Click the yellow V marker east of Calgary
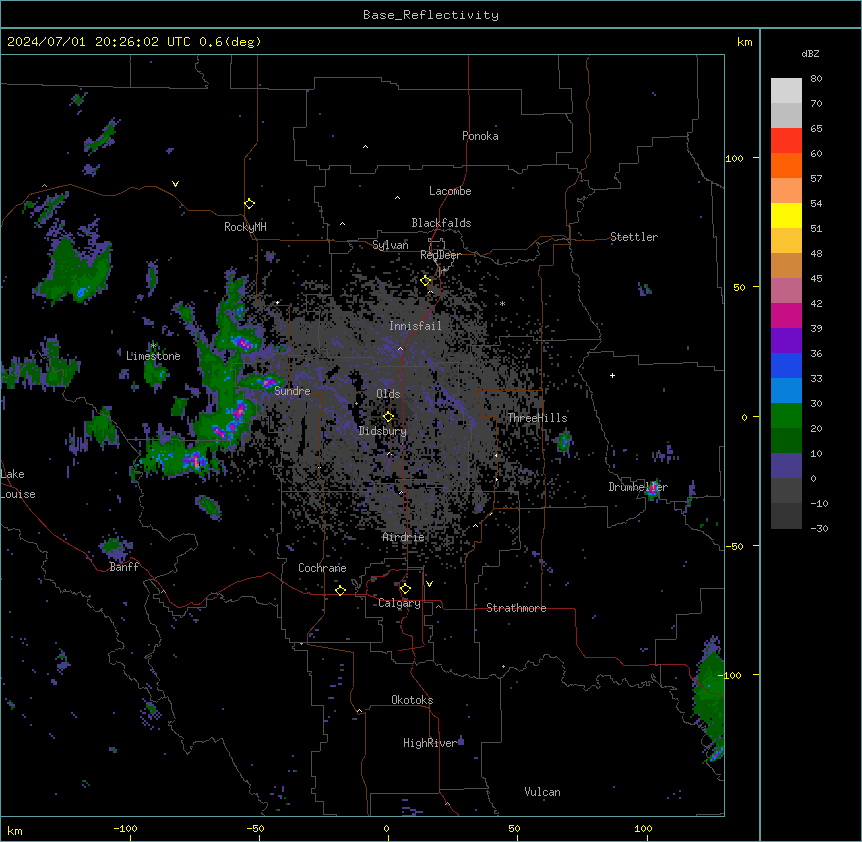The width and height of the screenshot is (862, 842). click(429, 584)
